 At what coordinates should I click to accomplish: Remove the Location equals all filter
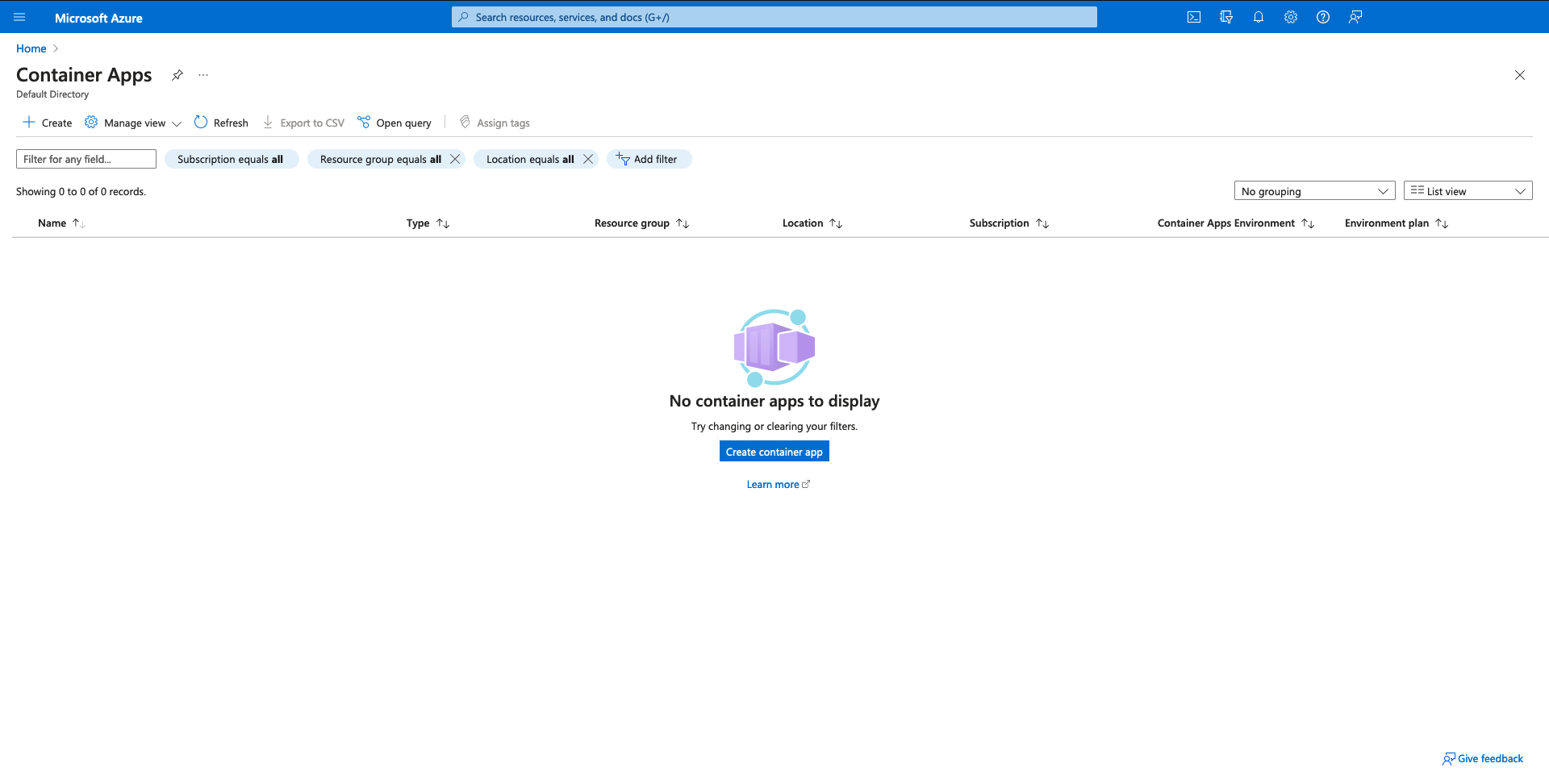[587, 159]
